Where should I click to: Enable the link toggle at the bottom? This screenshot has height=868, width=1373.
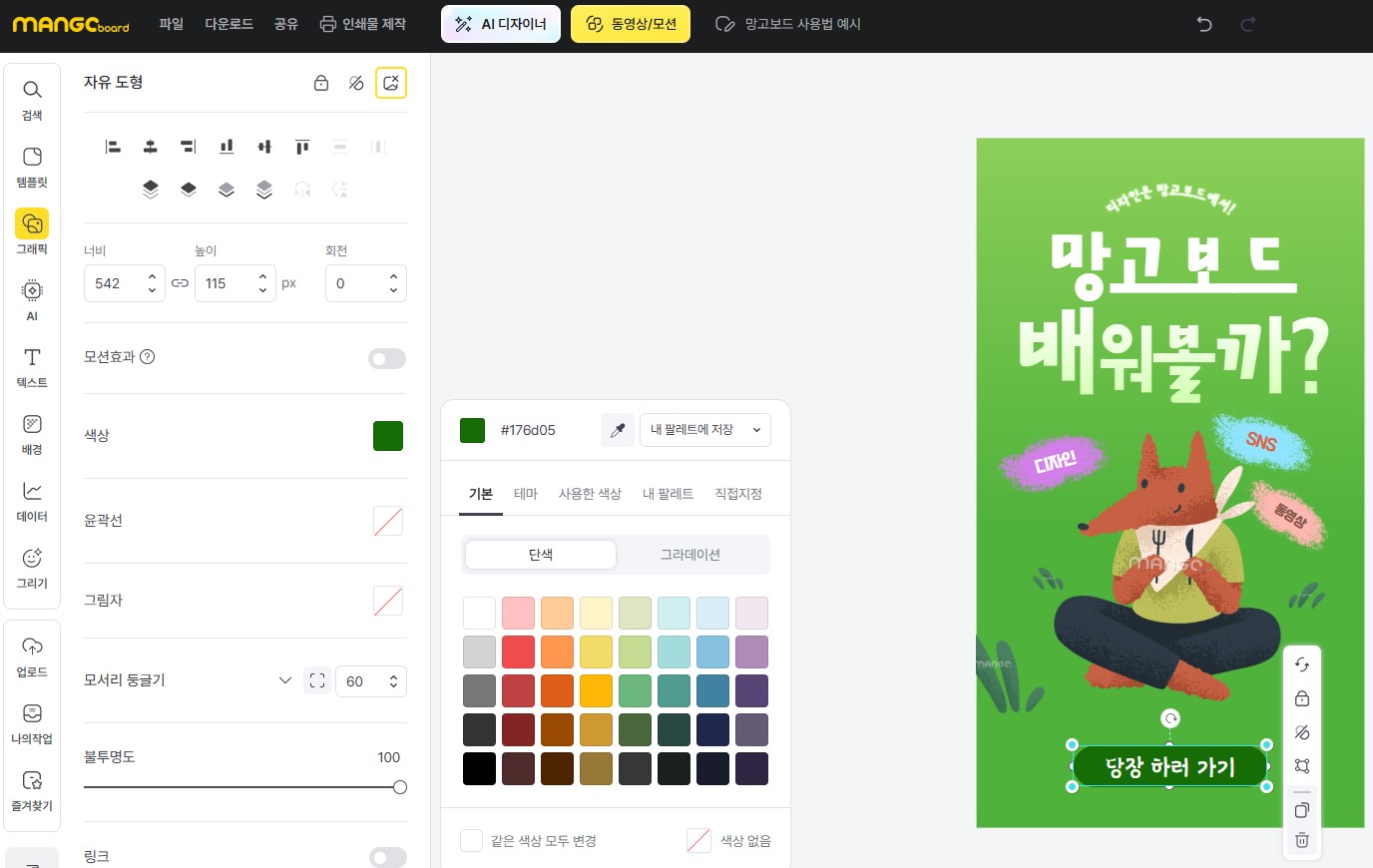[387, 858]
